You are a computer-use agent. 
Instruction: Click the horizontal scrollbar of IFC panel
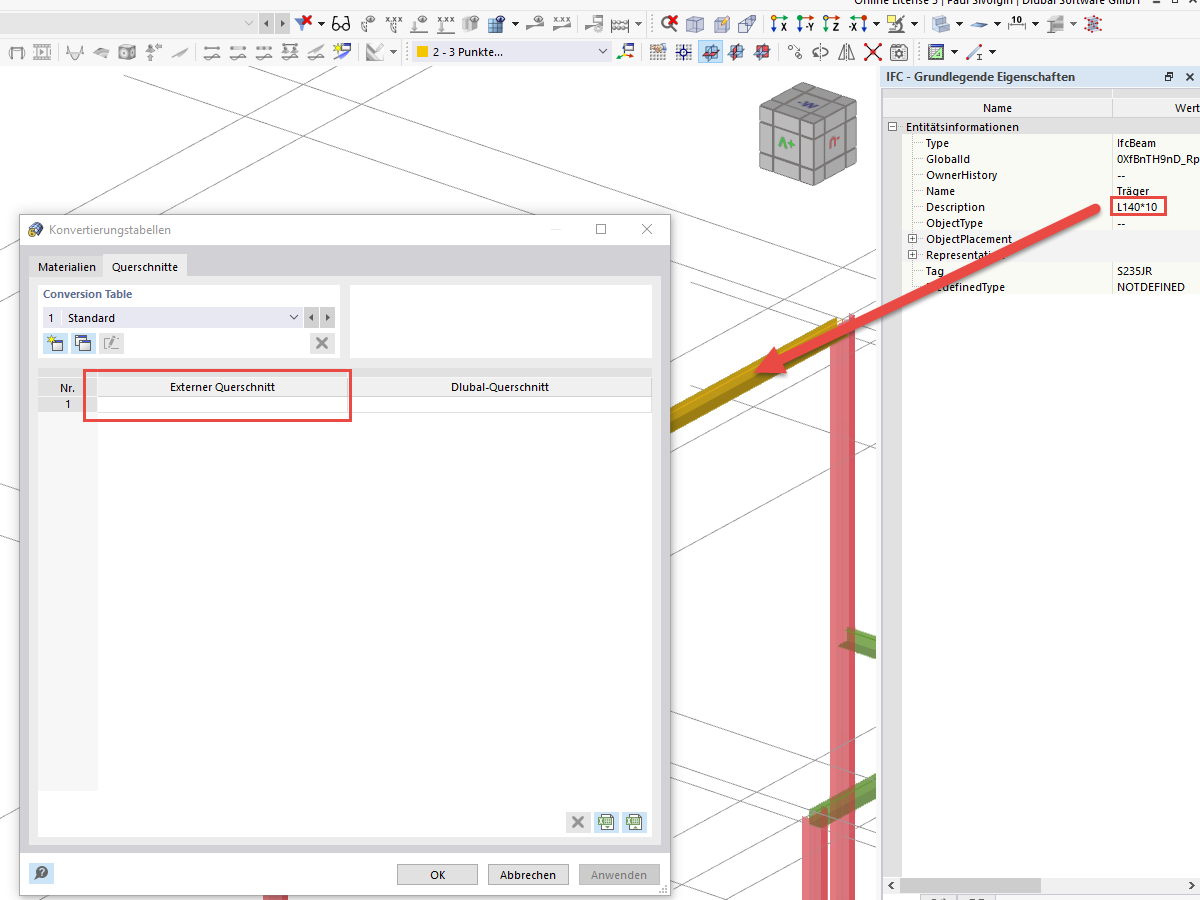[x=971, y=886]
